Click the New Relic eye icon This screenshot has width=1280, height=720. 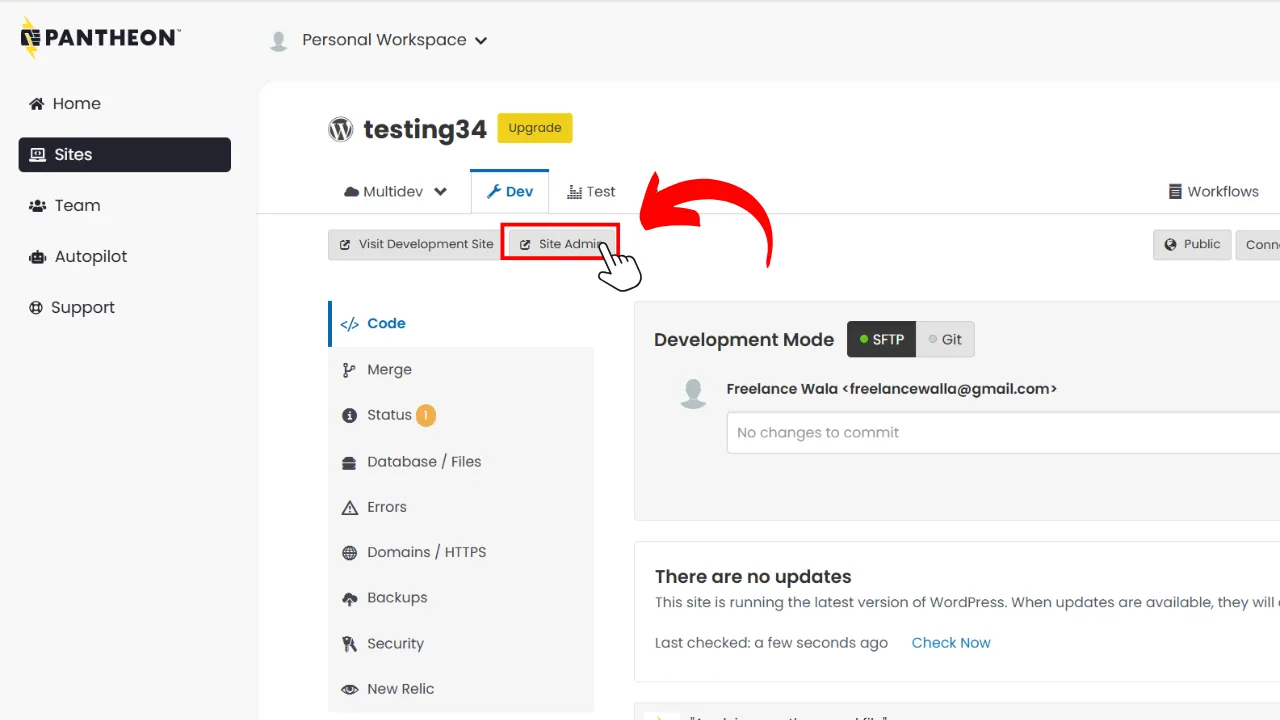pos(349,690)
